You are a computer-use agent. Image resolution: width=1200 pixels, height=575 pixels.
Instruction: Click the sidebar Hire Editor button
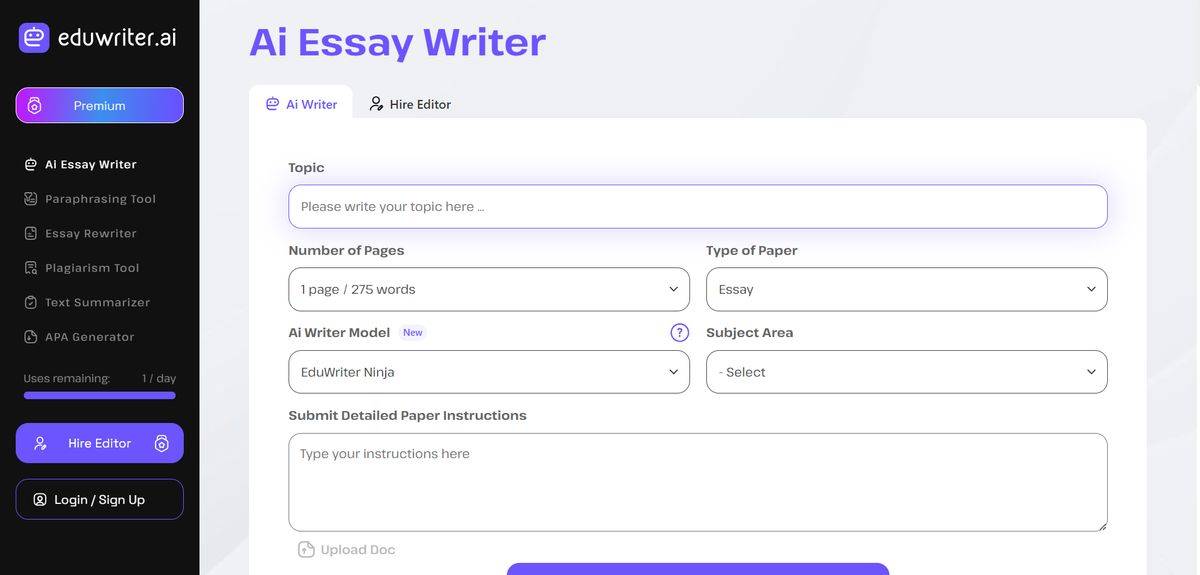[x=99, y=443]
